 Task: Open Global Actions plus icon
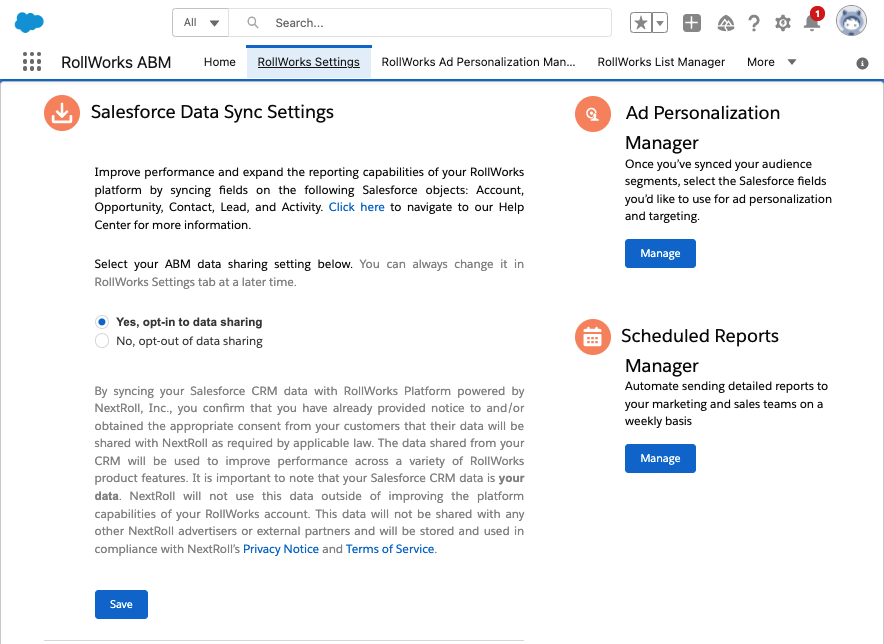tap(692, 23)
